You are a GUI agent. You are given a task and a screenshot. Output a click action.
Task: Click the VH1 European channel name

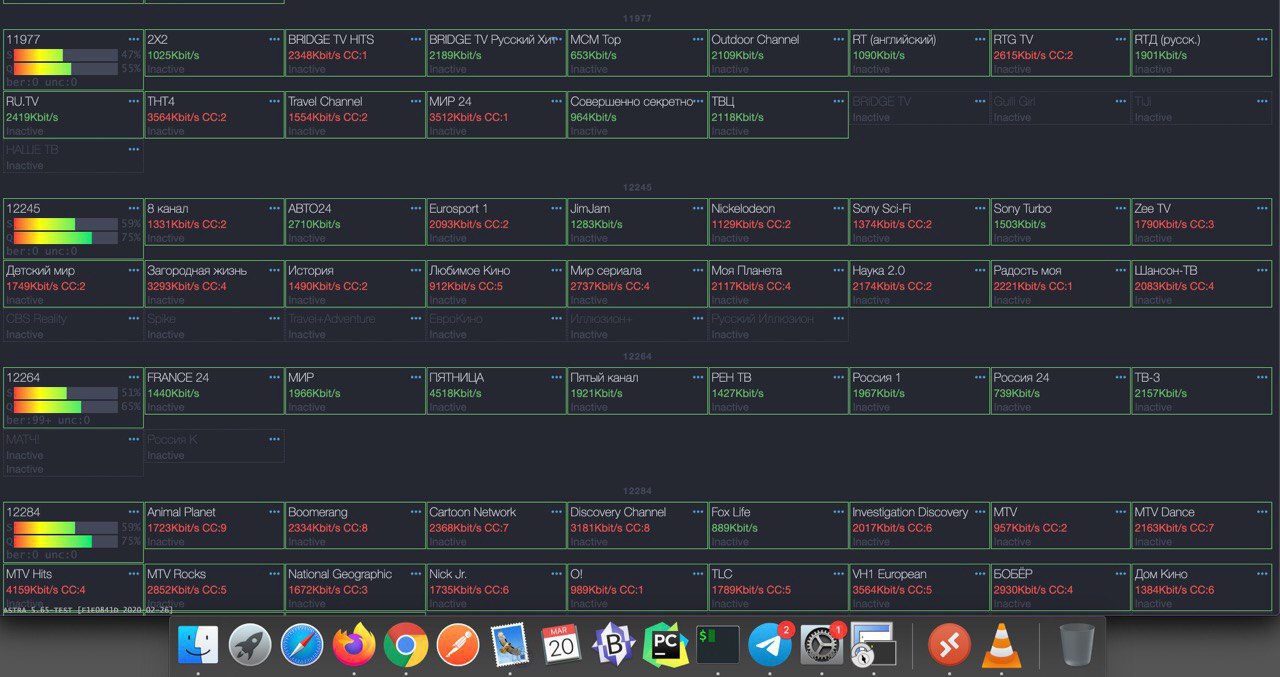tap(889, 574)
